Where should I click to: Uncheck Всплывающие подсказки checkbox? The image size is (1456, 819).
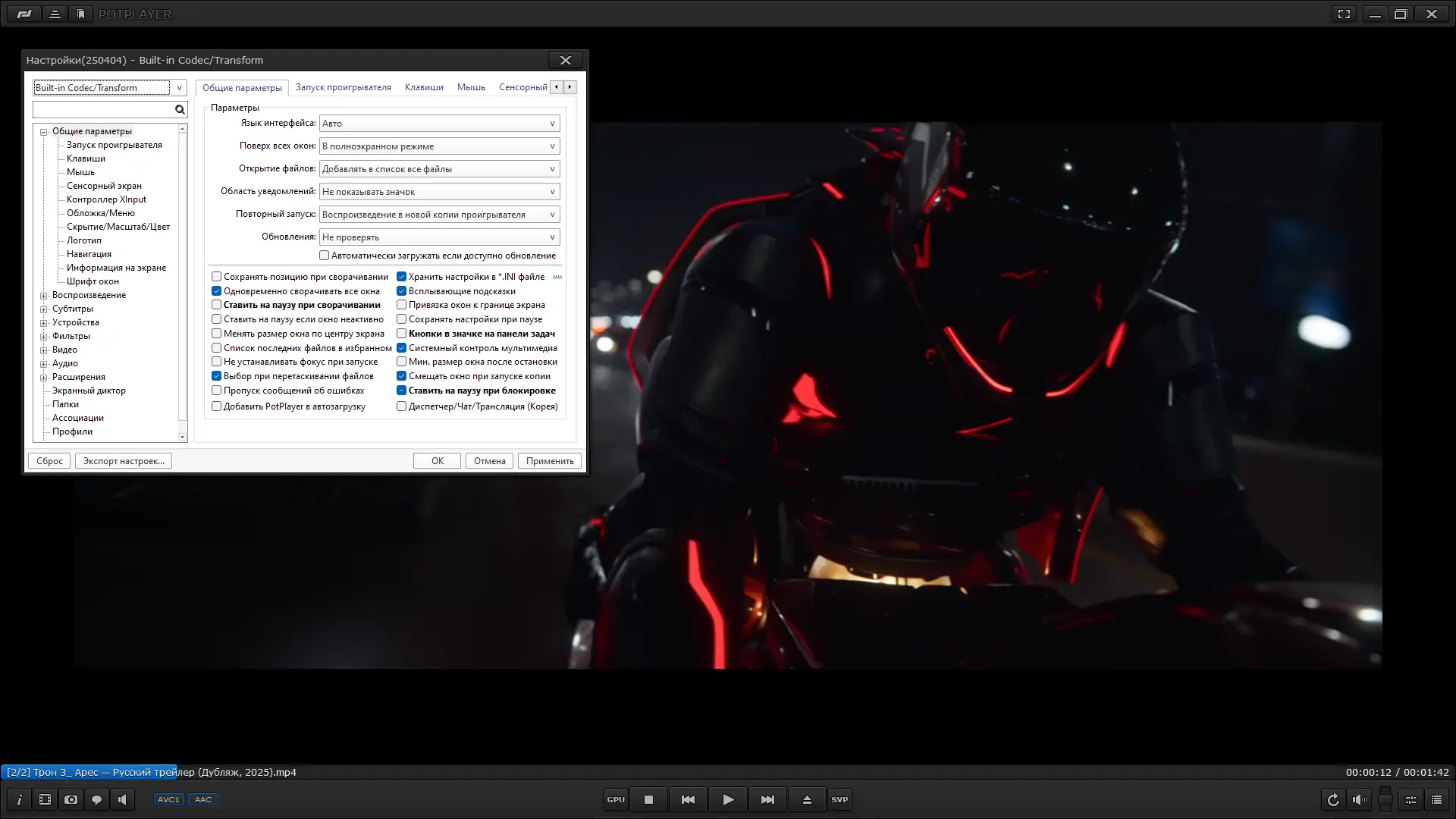(402, 291)
